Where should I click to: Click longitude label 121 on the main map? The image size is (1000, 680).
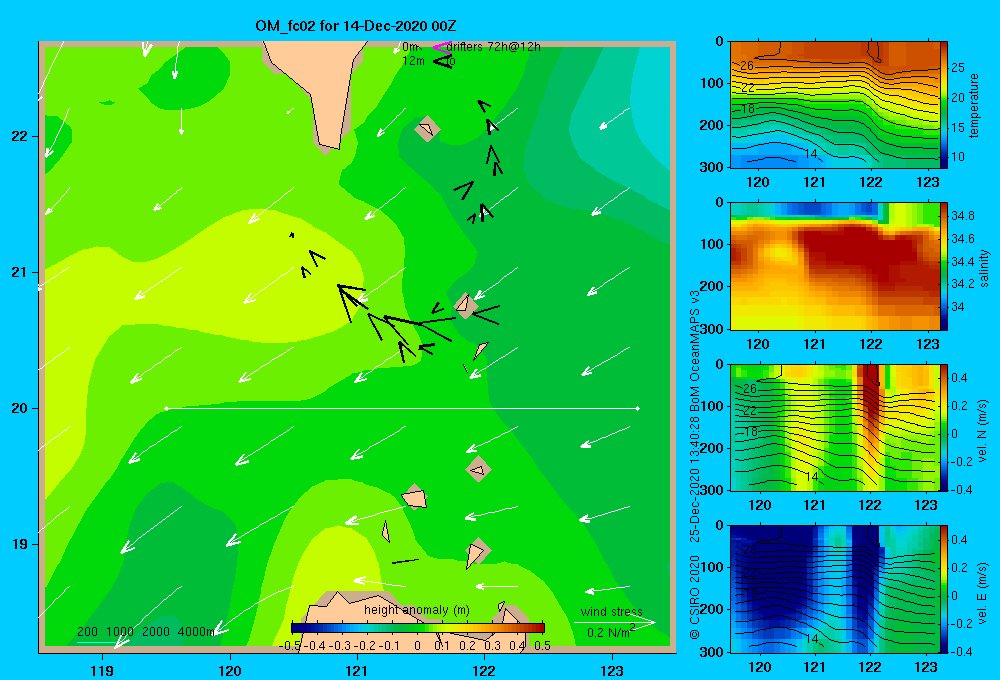coord(357,670)
